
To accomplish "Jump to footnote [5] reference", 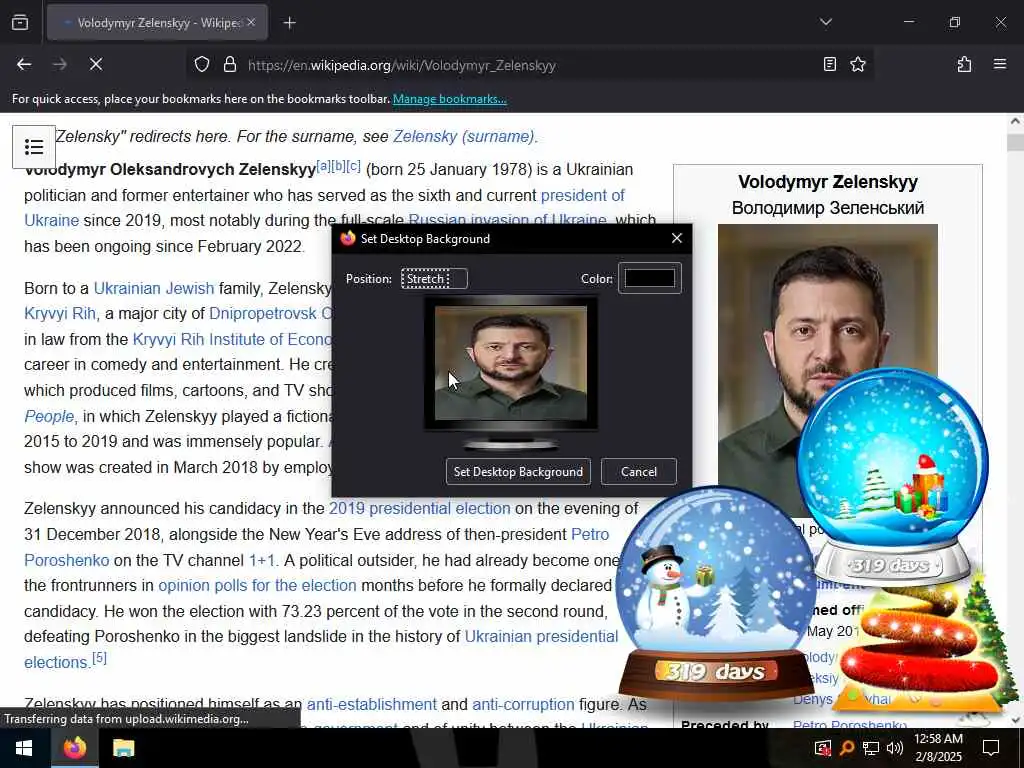I will click(x=99, y=658).
